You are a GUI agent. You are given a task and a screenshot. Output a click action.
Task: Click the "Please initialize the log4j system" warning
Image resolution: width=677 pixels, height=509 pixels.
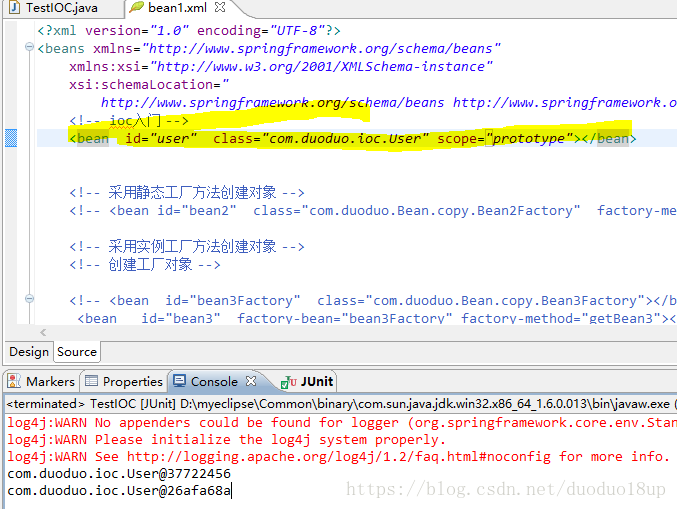click(226, 439)
